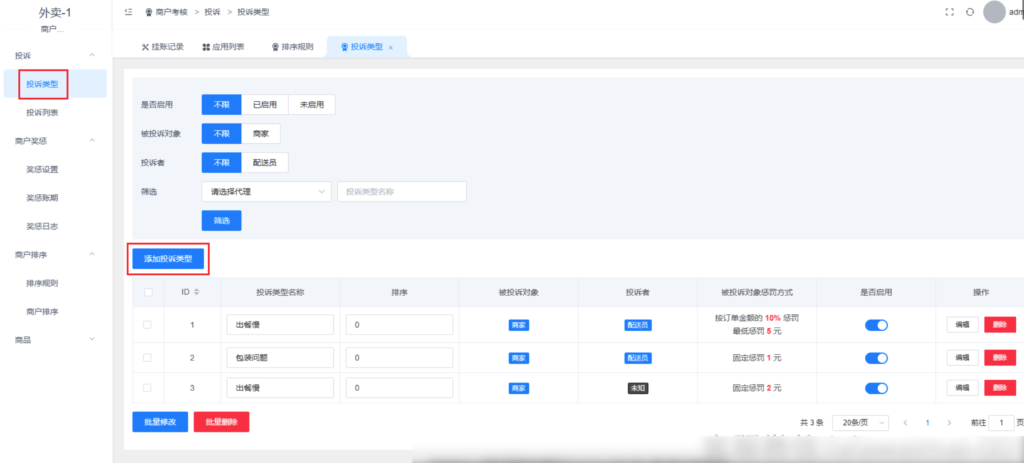Click the 添加投诉类型 button
Viewport: 1024px width, 463px height.
tap(168, 259)
